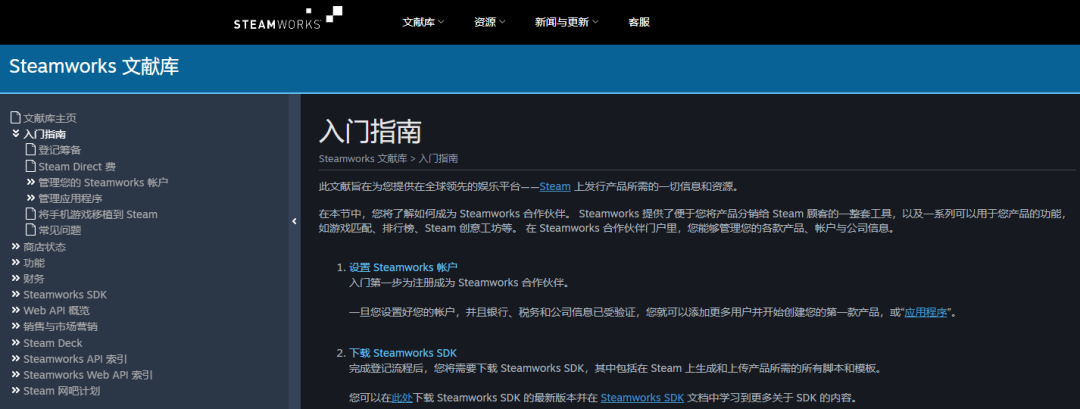Expand the 管理应用程序 chevron
This screenshot has height=409, width=1080.
(x=30, y=198)
